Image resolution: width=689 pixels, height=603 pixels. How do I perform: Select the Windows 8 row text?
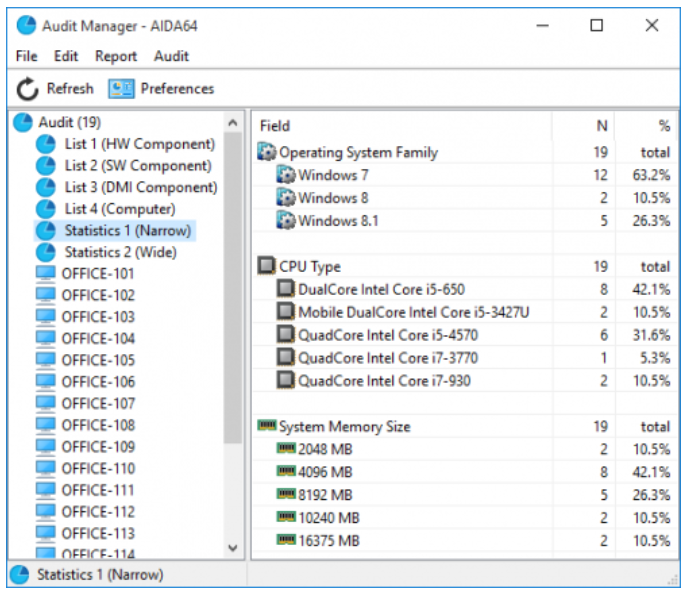click(x=334, y=198)
